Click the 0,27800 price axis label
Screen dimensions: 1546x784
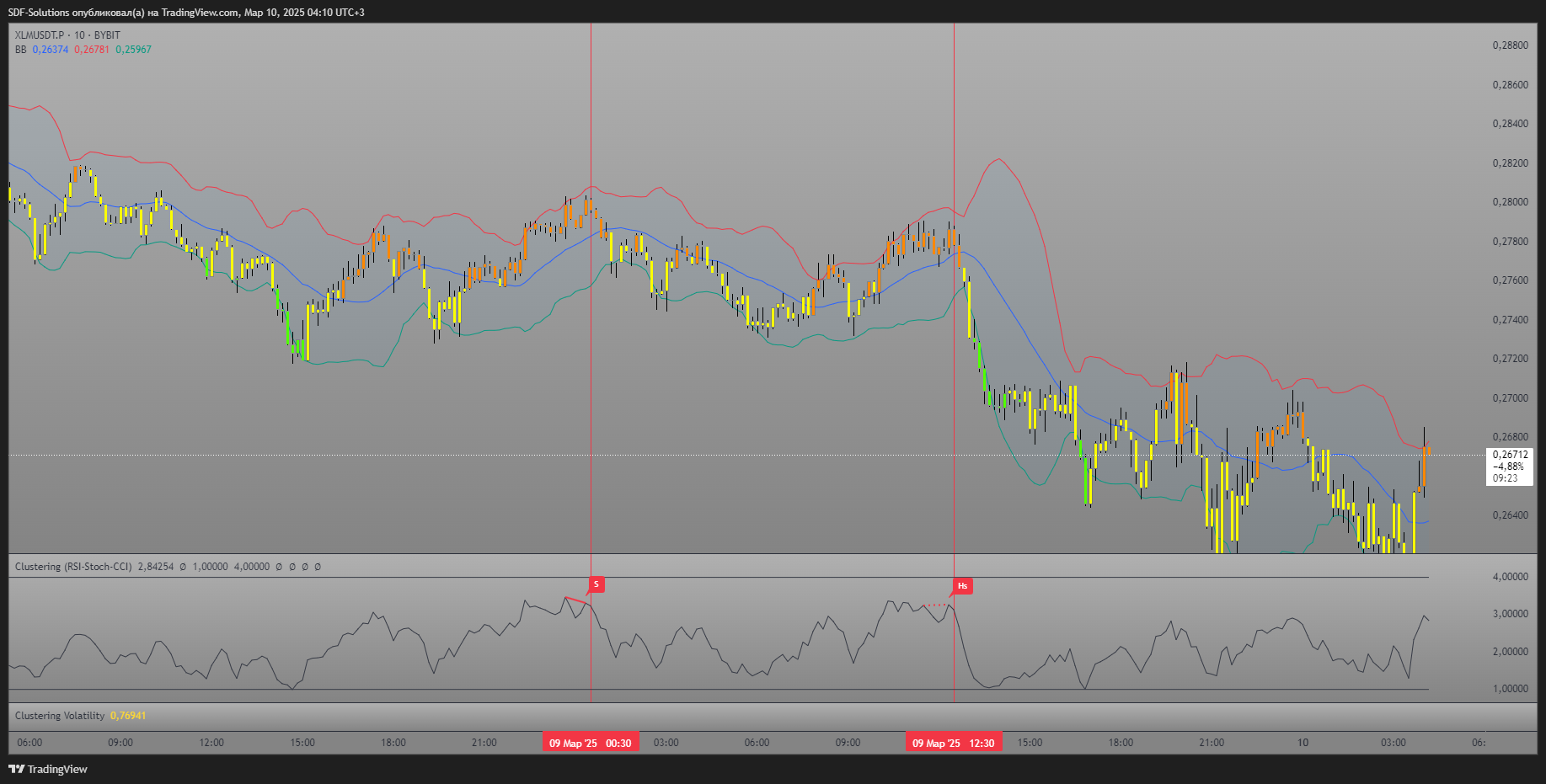pos(1510,242)
